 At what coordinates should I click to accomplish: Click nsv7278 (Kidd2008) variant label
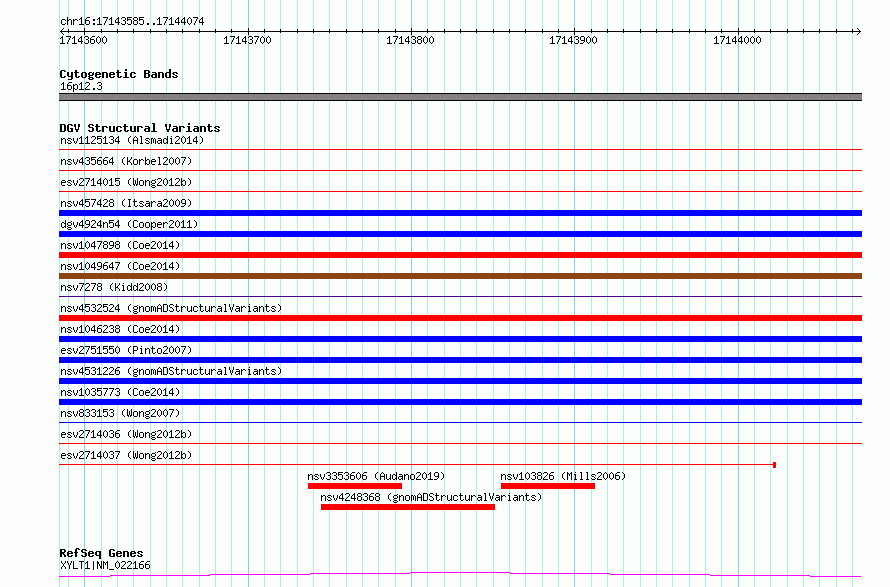click(x=114, y=287)
